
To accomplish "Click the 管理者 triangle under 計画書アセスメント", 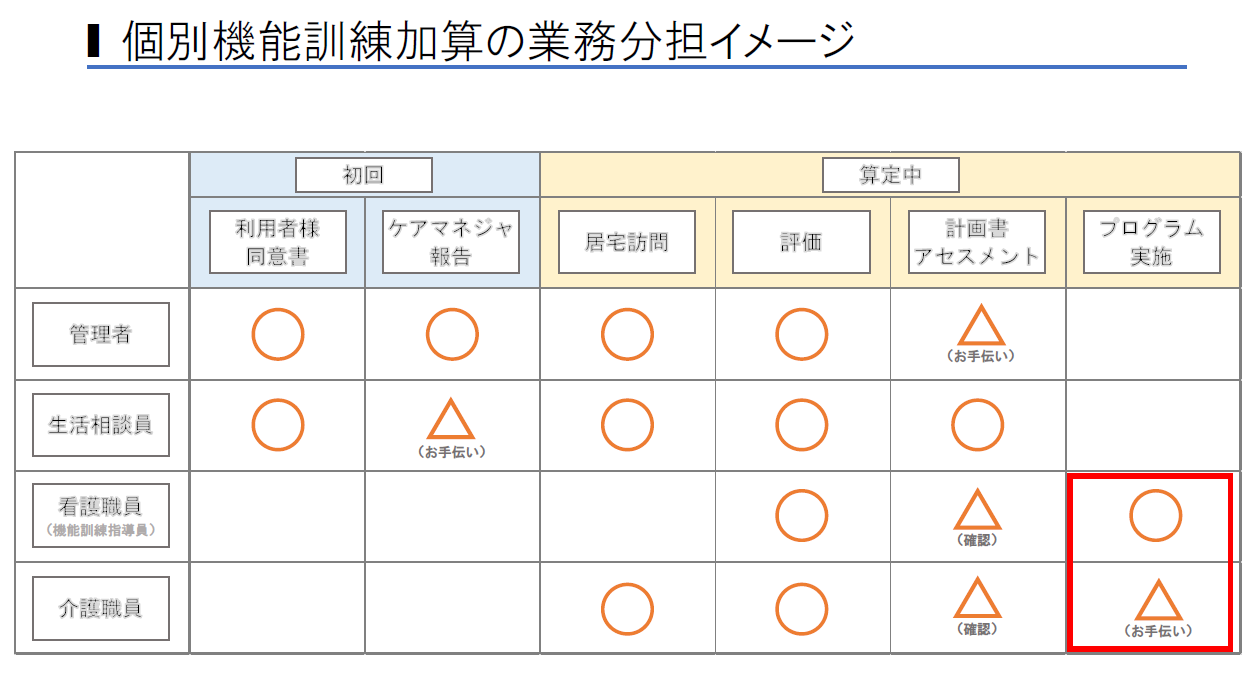I will (981, 326).
